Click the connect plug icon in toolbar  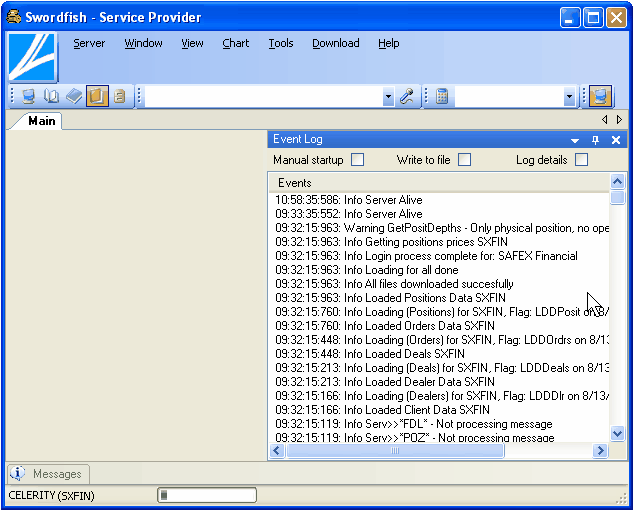(407, 97)
